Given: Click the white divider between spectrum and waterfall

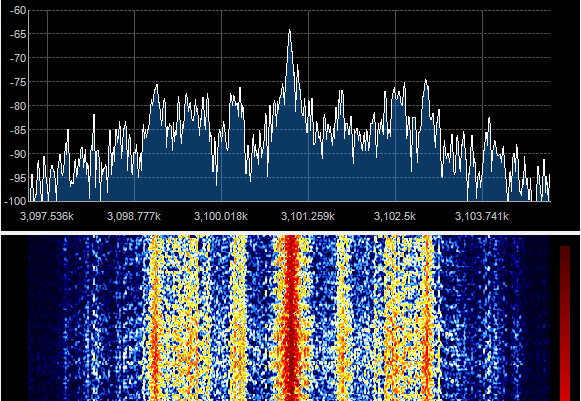Looking at the screenshot, I should pos(290,233).
